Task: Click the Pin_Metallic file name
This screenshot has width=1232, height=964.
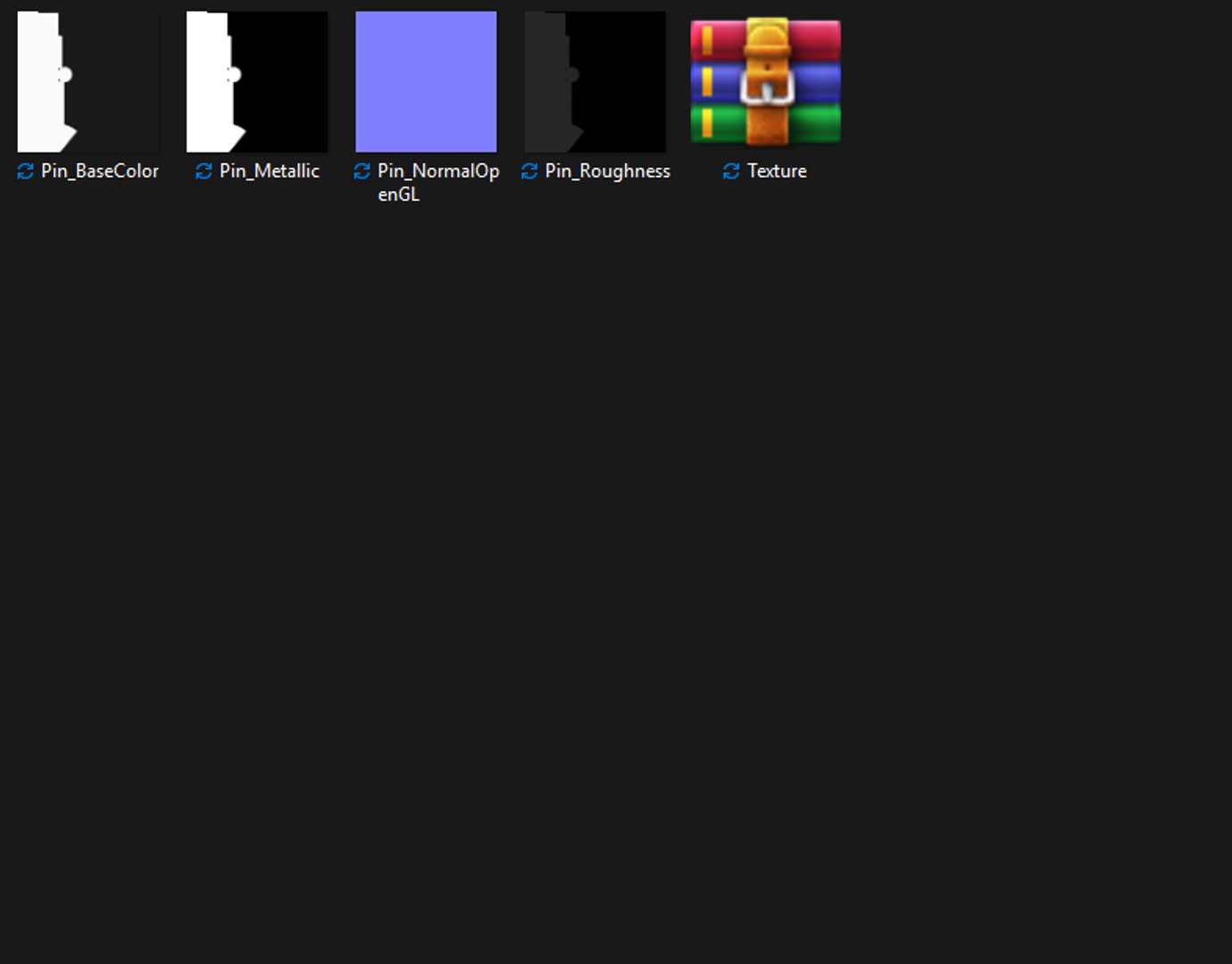Action: pyautogui.click(x=270, y=170)
